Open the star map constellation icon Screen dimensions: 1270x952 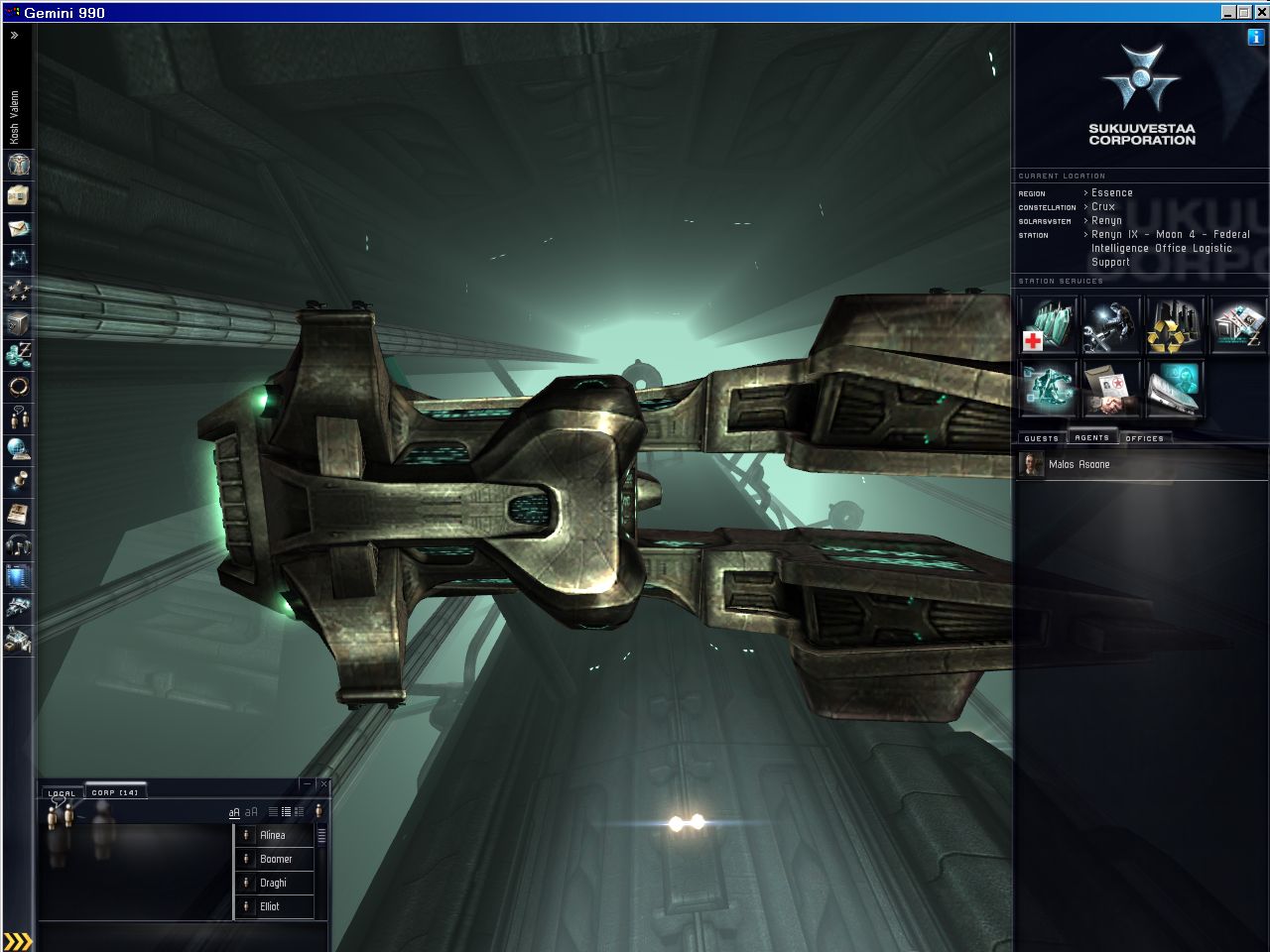[18, 259]
